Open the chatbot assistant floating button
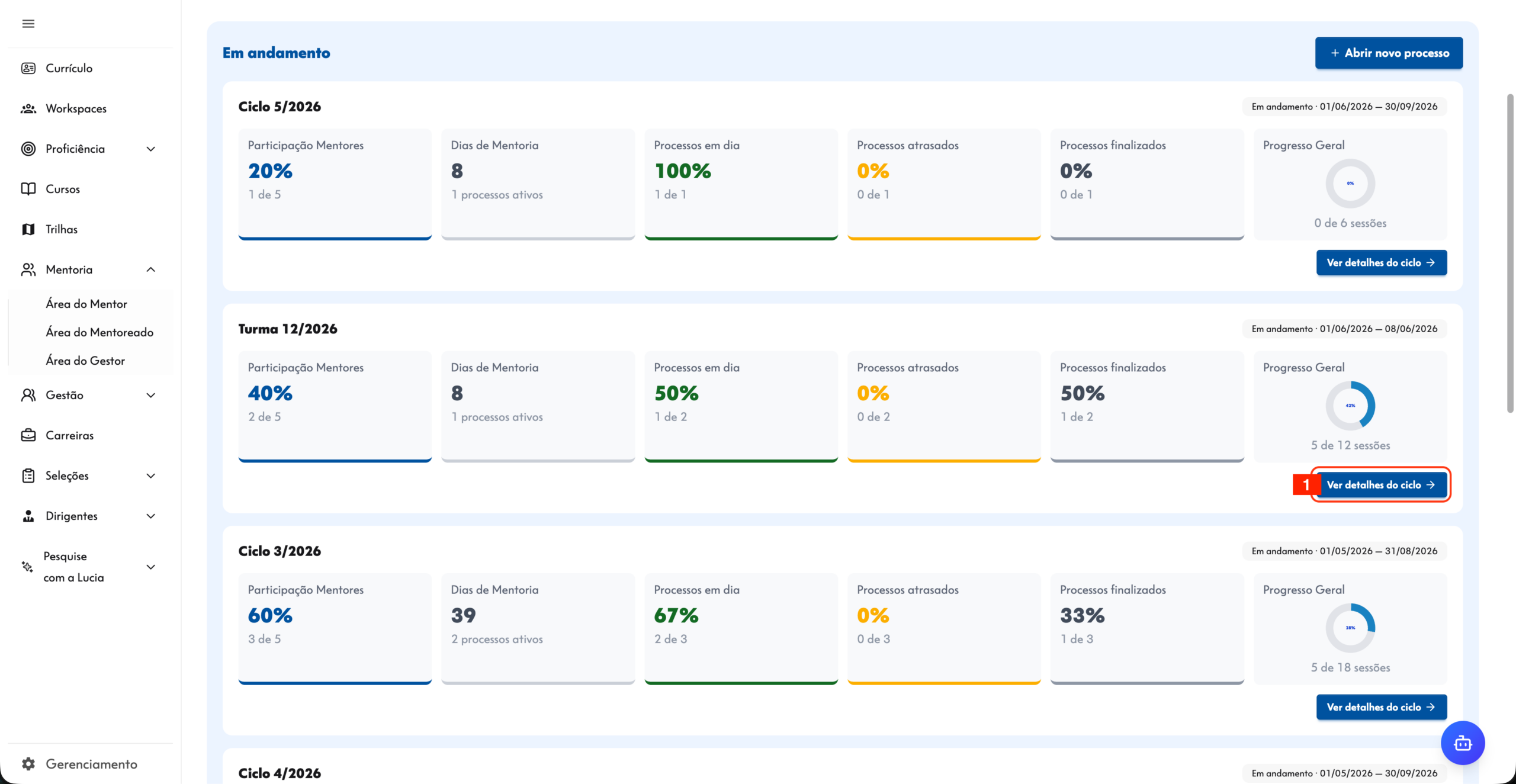The height and width of the screenshot is (784, 1516). 1463,743
